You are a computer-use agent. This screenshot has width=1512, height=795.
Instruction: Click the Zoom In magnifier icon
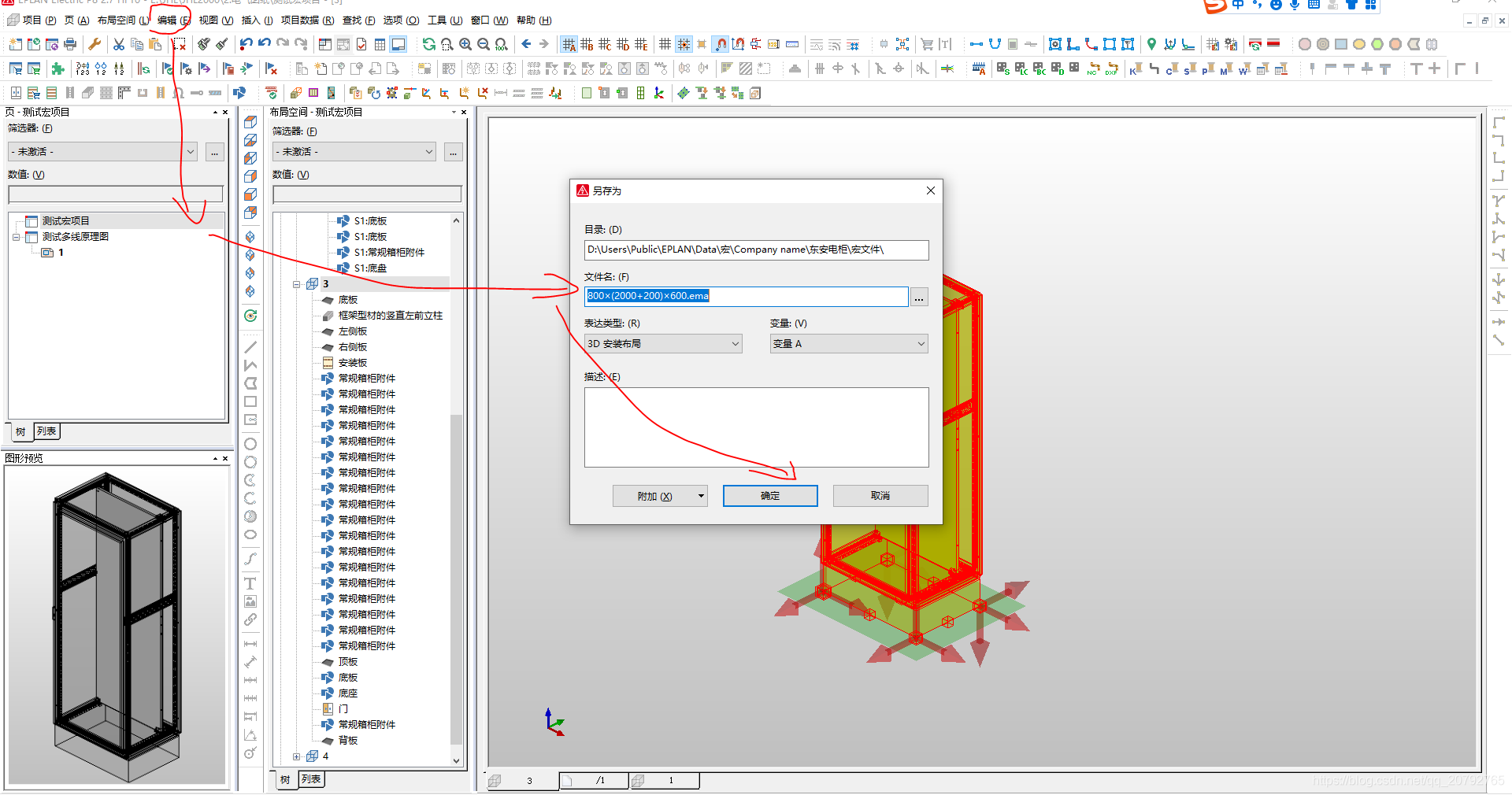pos(465,44)
